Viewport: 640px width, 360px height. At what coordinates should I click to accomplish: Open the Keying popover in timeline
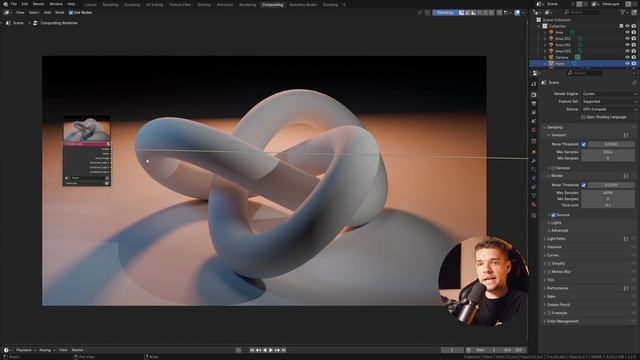click(x=47, y=350)
